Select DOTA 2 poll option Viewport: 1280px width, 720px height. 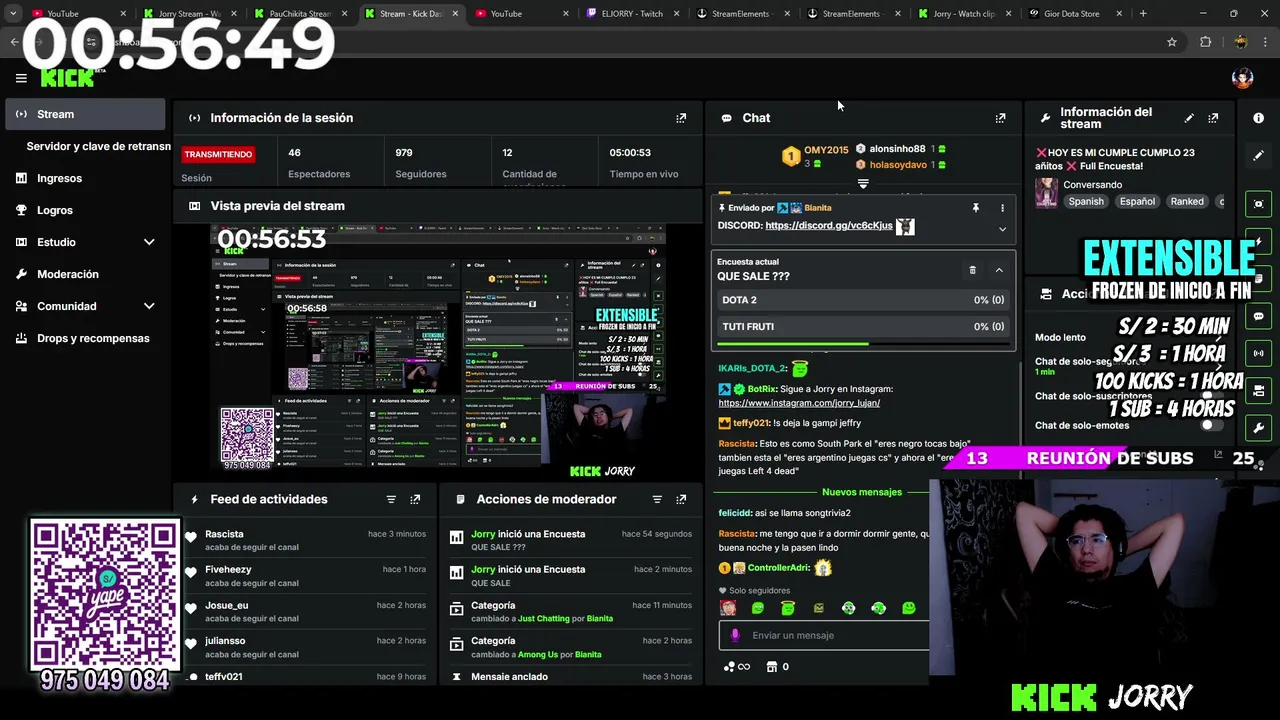(863, 300)
